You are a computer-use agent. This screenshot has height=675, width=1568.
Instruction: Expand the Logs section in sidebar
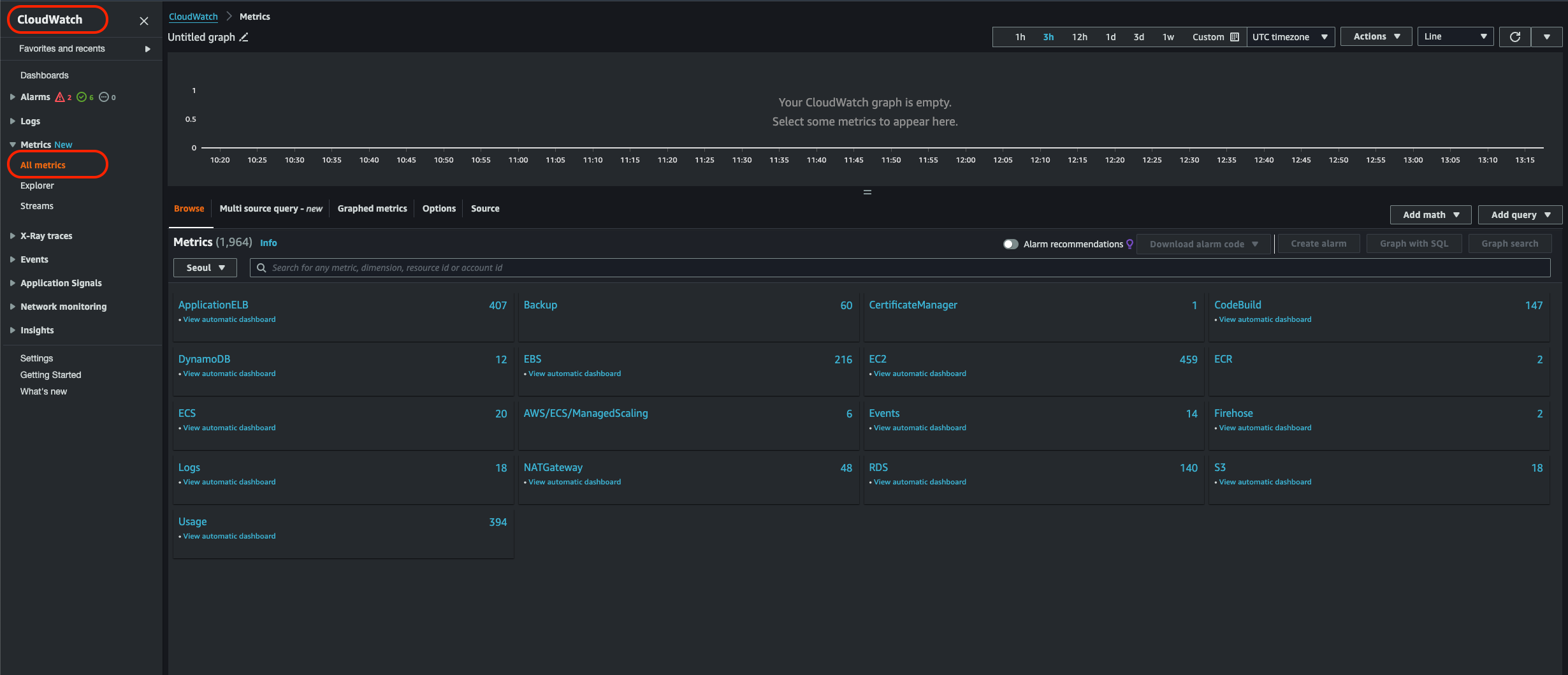click(12, 120)
